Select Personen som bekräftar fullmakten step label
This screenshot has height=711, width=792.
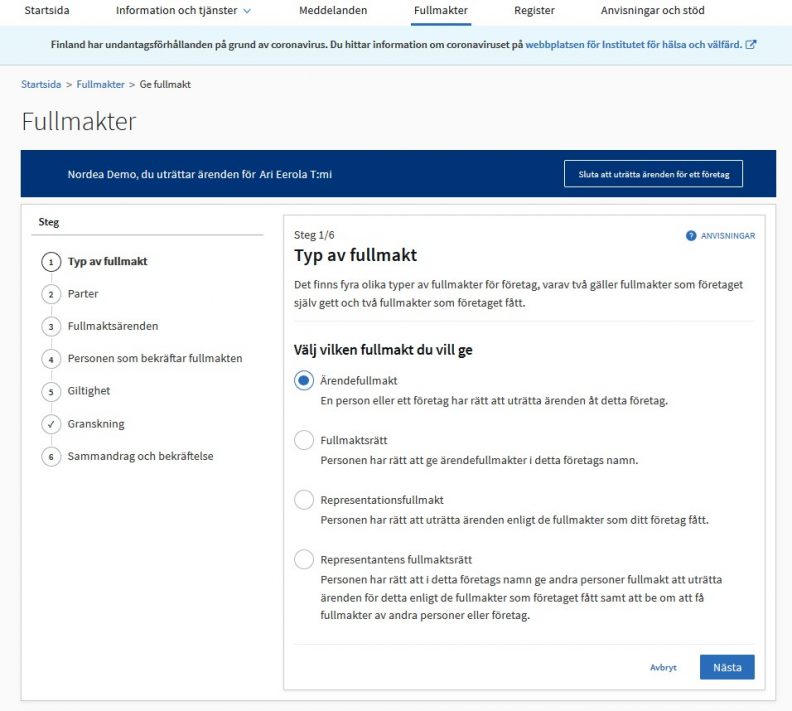coord(155,359)
